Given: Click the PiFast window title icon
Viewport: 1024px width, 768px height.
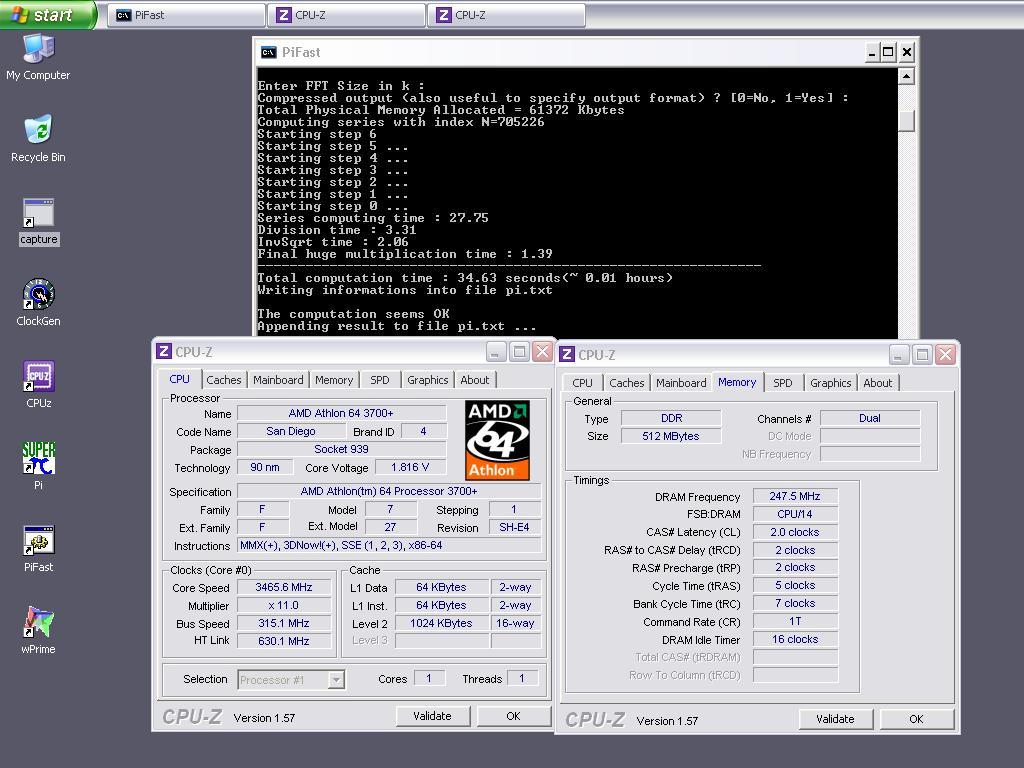Looking at the screenshot, I should 268,52.
